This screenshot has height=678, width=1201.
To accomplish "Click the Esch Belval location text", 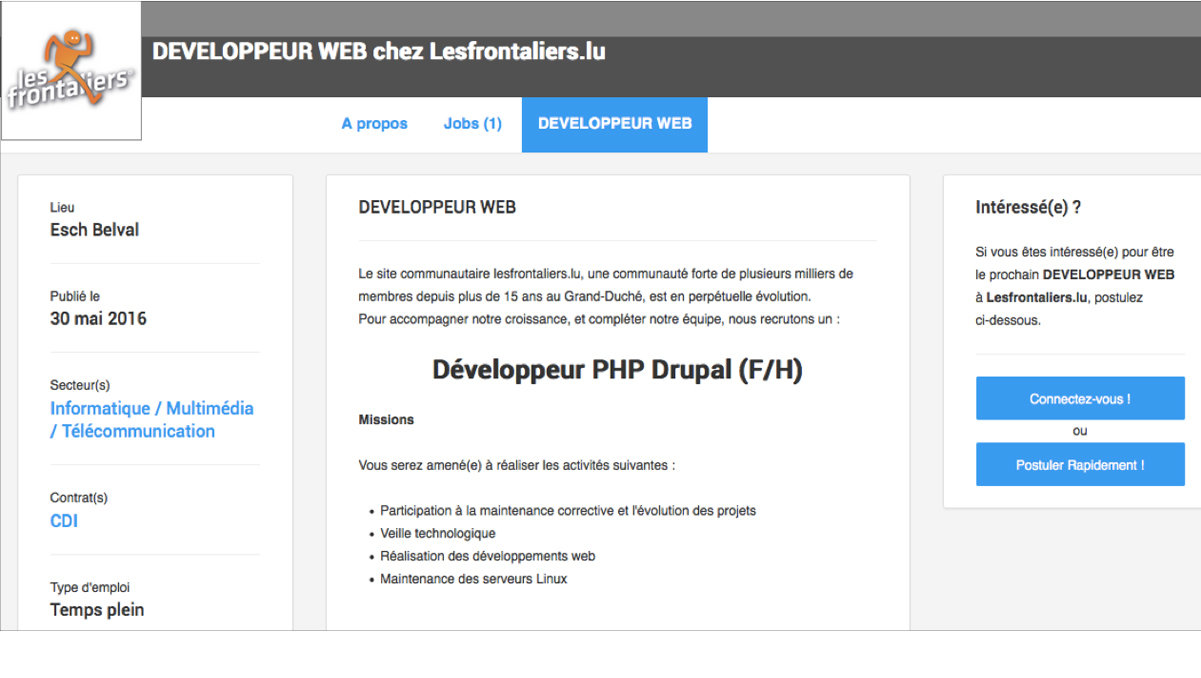I will [x=95, y=230].
